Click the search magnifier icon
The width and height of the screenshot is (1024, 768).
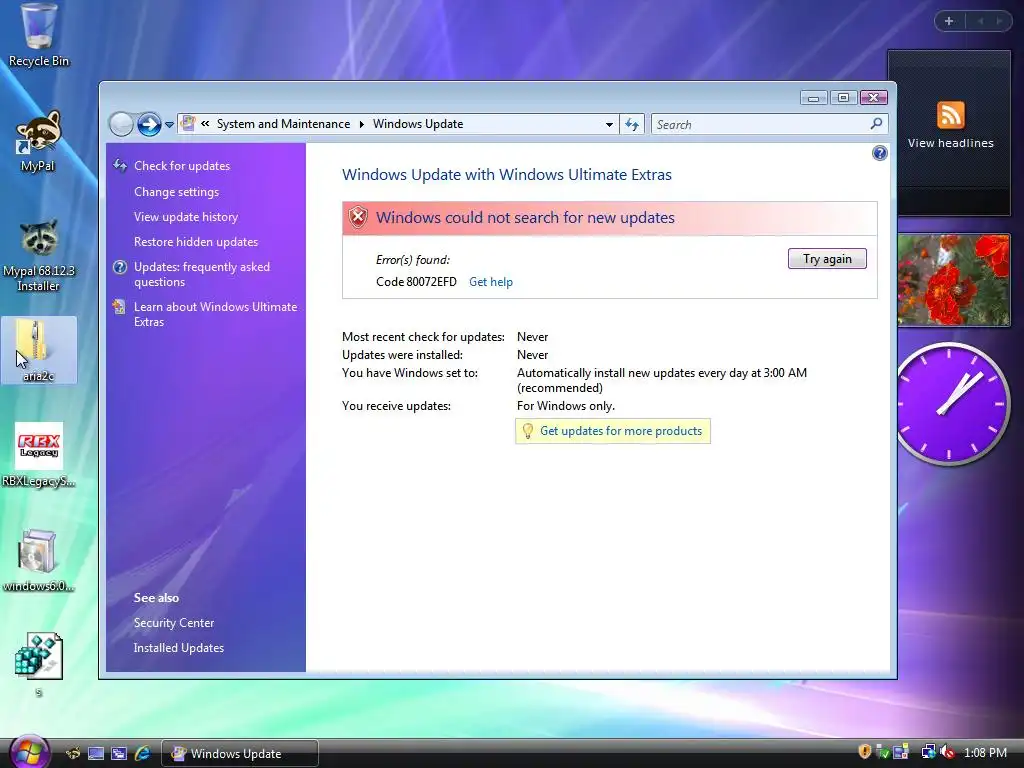pyautogui.click(x=876, y=123)
